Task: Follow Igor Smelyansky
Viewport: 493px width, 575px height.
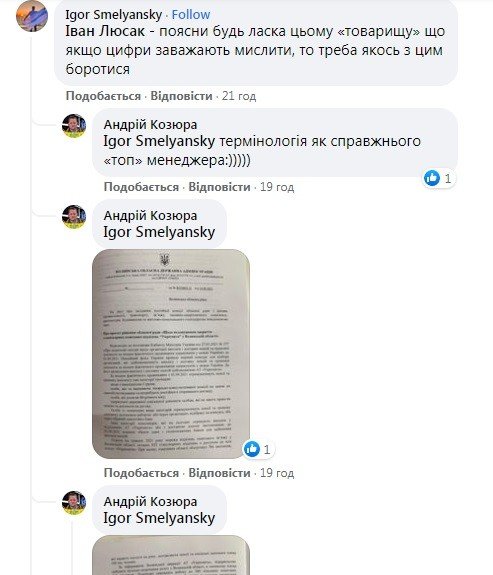Action: [x=191, y=15]
